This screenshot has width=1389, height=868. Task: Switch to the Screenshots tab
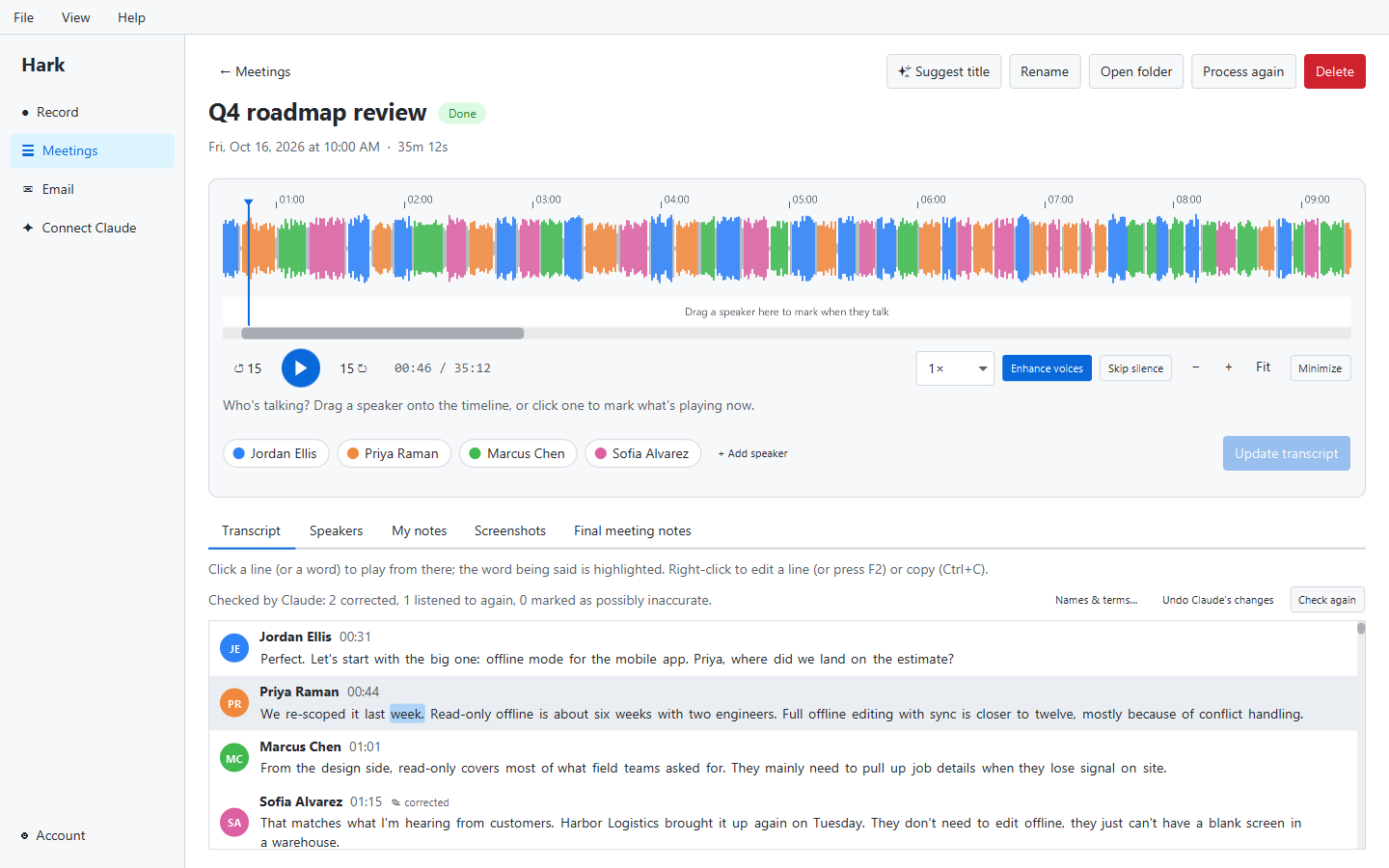pyautogui.click(x=510, y=530)
